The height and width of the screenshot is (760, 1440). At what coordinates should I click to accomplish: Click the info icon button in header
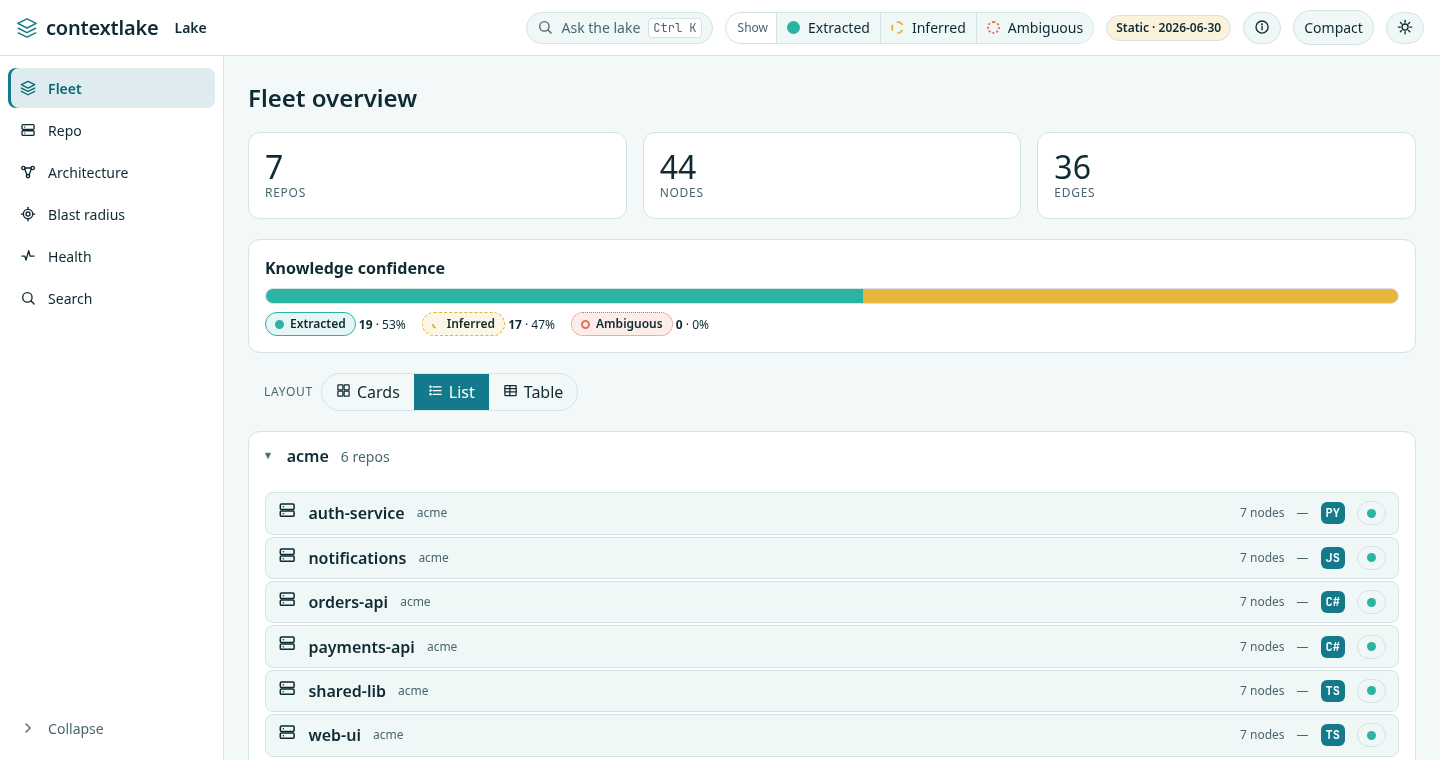pos(1262,28)
